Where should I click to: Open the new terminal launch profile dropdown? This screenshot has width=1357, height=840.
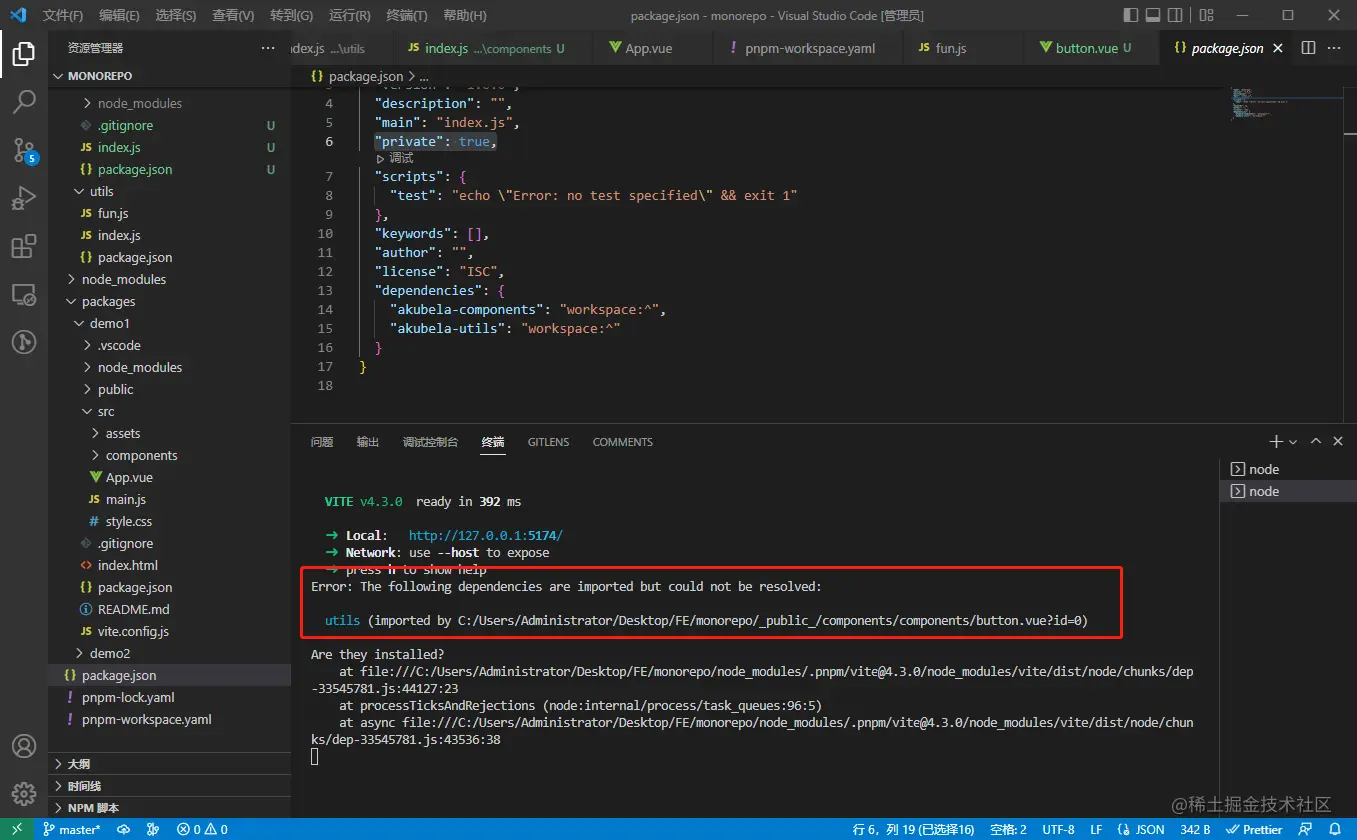[1293, 442]
